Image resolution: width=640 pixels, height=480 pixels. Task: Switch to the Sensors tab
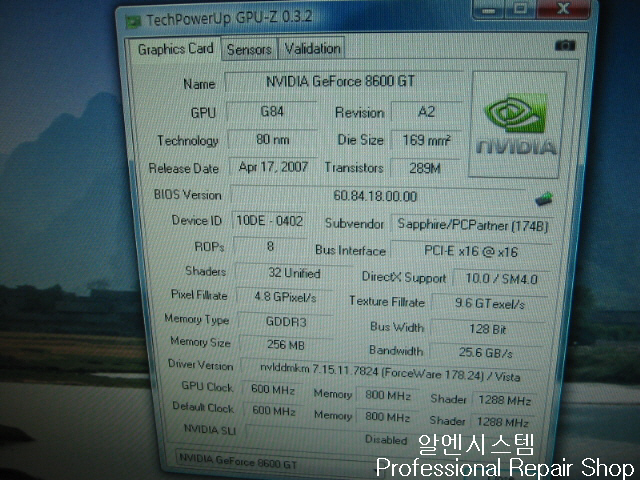tap(249, 49)
